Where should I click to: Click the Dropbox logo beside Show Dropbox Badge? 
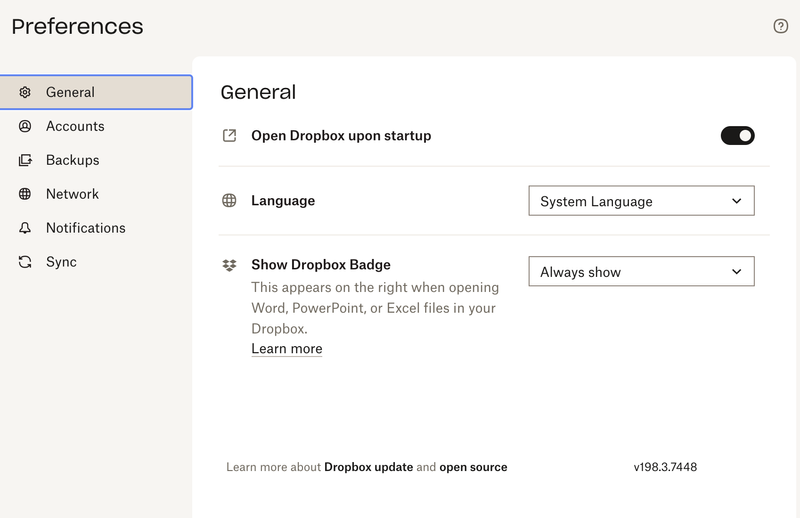229,265
